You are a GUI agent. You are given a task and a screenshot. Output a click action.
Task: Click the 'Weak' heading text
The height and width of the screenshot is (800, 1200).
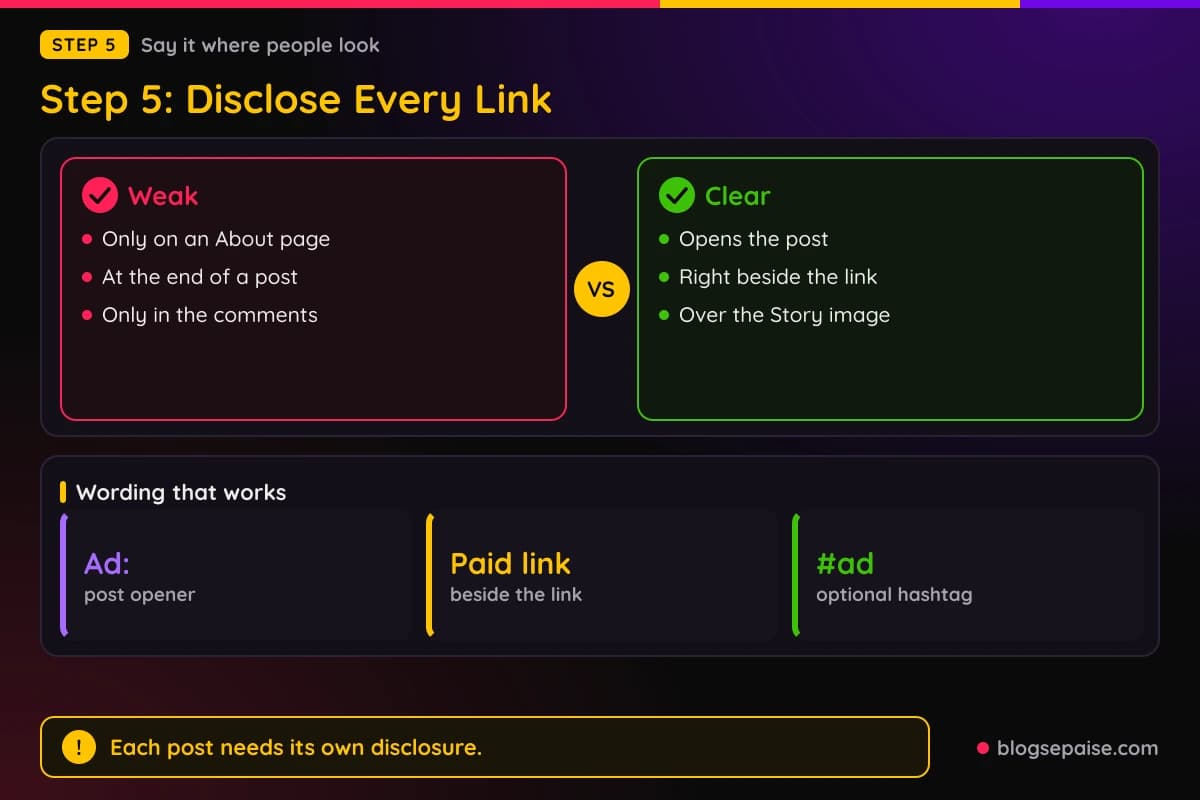click(163, 196)
